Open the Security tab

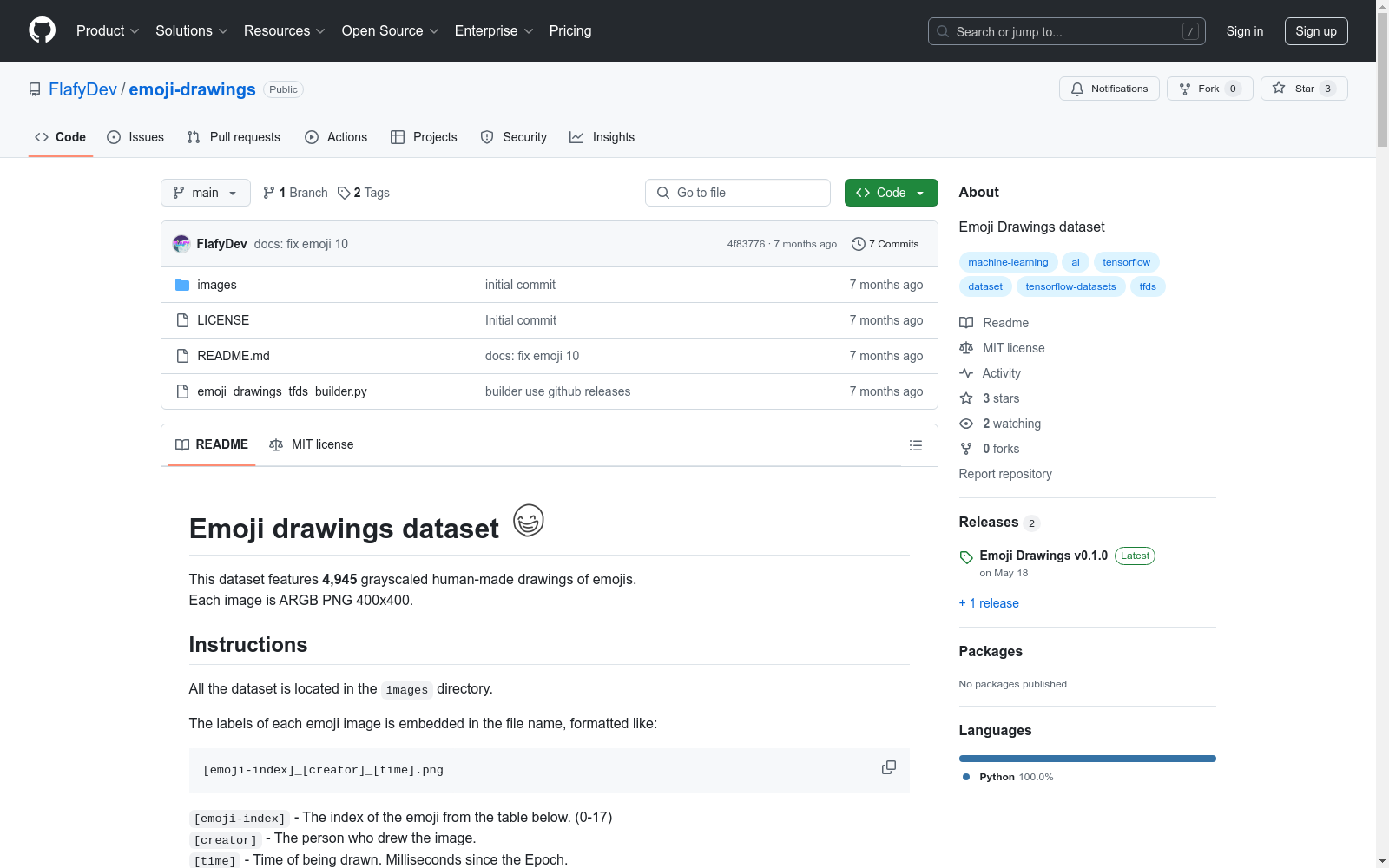pyautogui.click(x=514, y=137)
